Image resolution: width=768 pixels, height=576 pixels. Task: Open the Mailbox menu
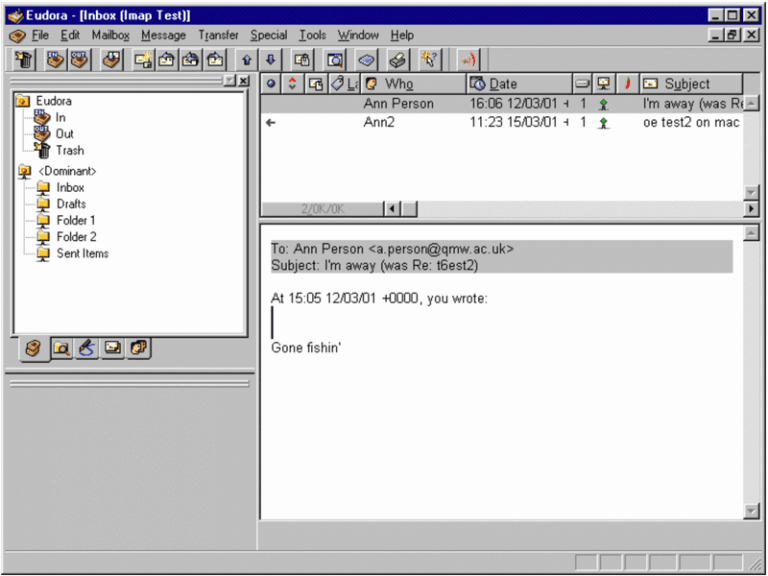click(x=111, y=35)
